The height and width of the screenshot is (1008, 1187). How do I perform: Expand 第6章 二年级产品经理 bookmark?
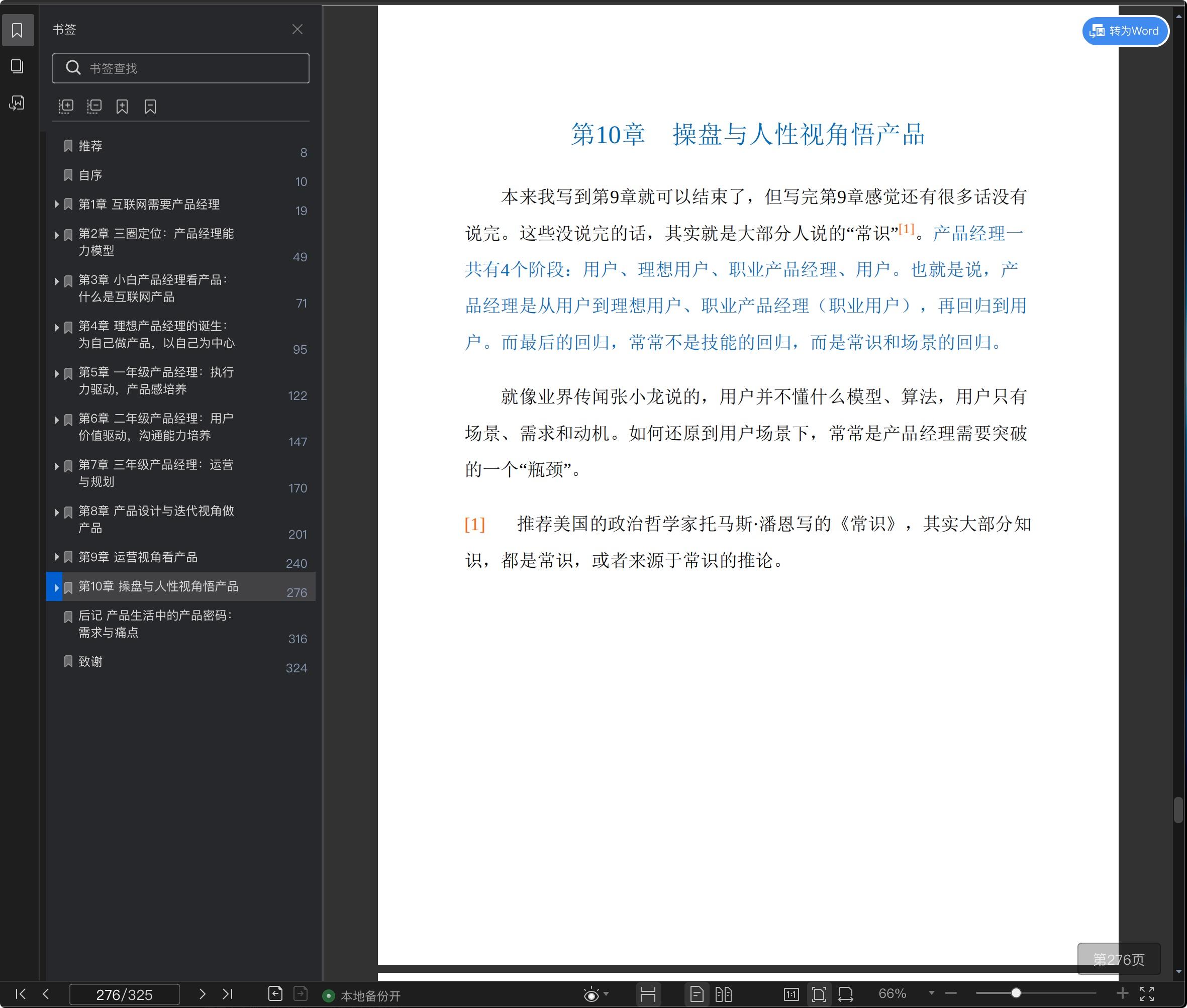pyautogui.click(x=57, y=420)
